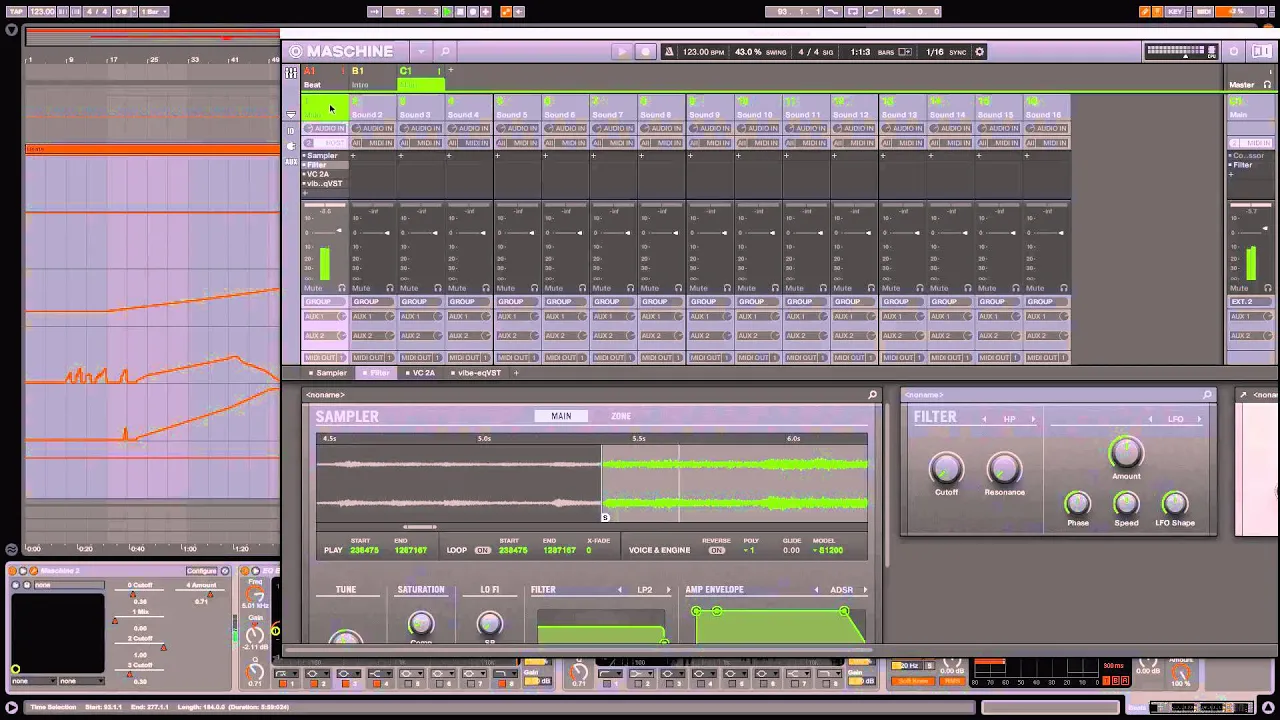Click the Lo Fi SR knob
This screenshot has height=720, width=1280.
[489, 624]
